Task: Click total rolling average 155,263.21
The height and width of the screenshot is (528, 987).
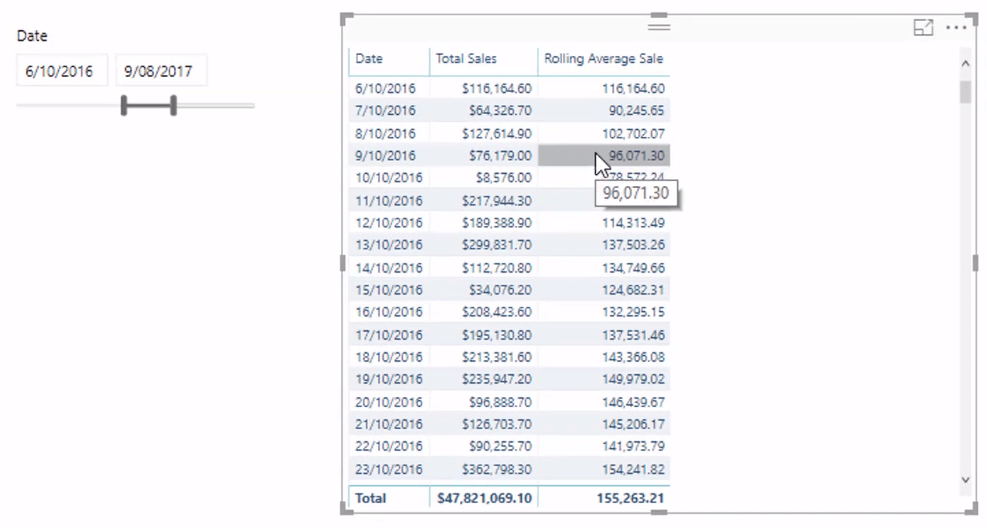Action: (630, 498)
